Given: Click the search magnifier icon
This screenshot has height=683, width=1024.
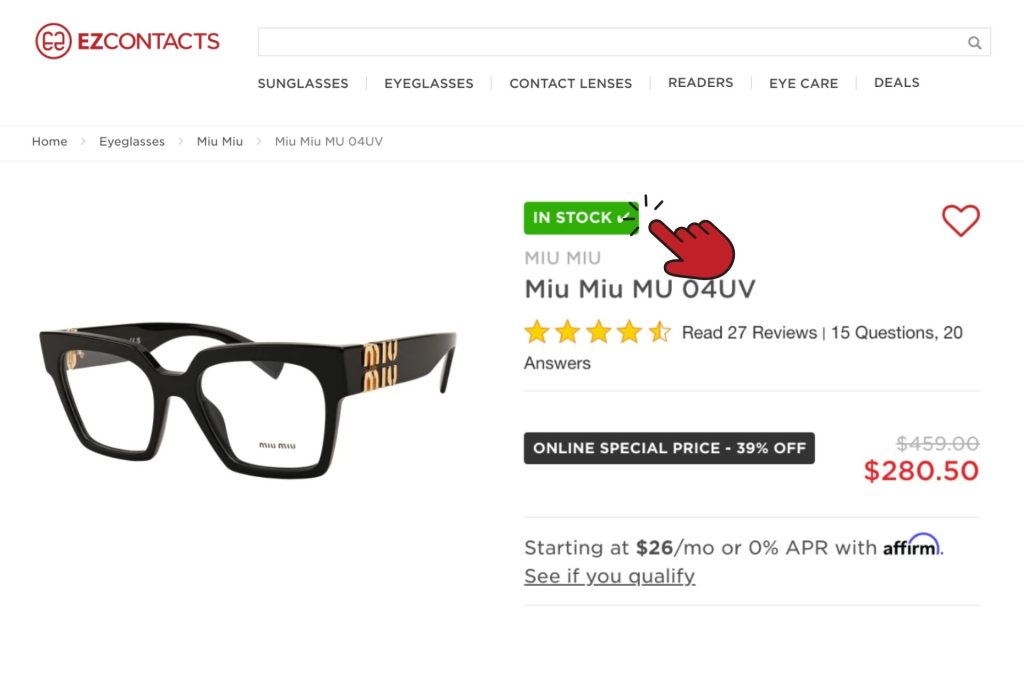Looking at the screenshot, I should (974, 43).
